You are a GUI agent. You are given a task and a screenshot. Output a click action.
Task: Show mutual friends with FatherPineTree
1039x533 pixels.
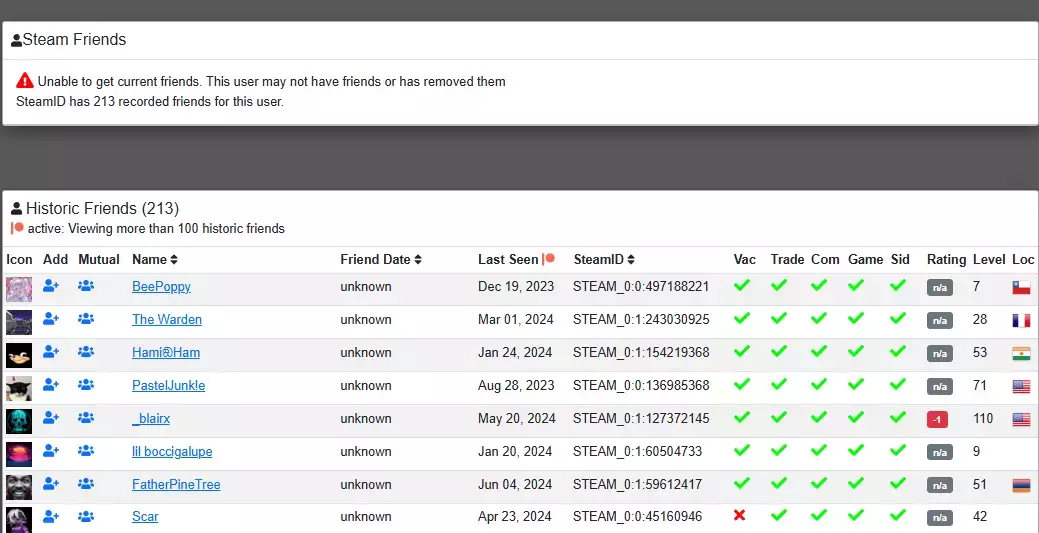85,483
